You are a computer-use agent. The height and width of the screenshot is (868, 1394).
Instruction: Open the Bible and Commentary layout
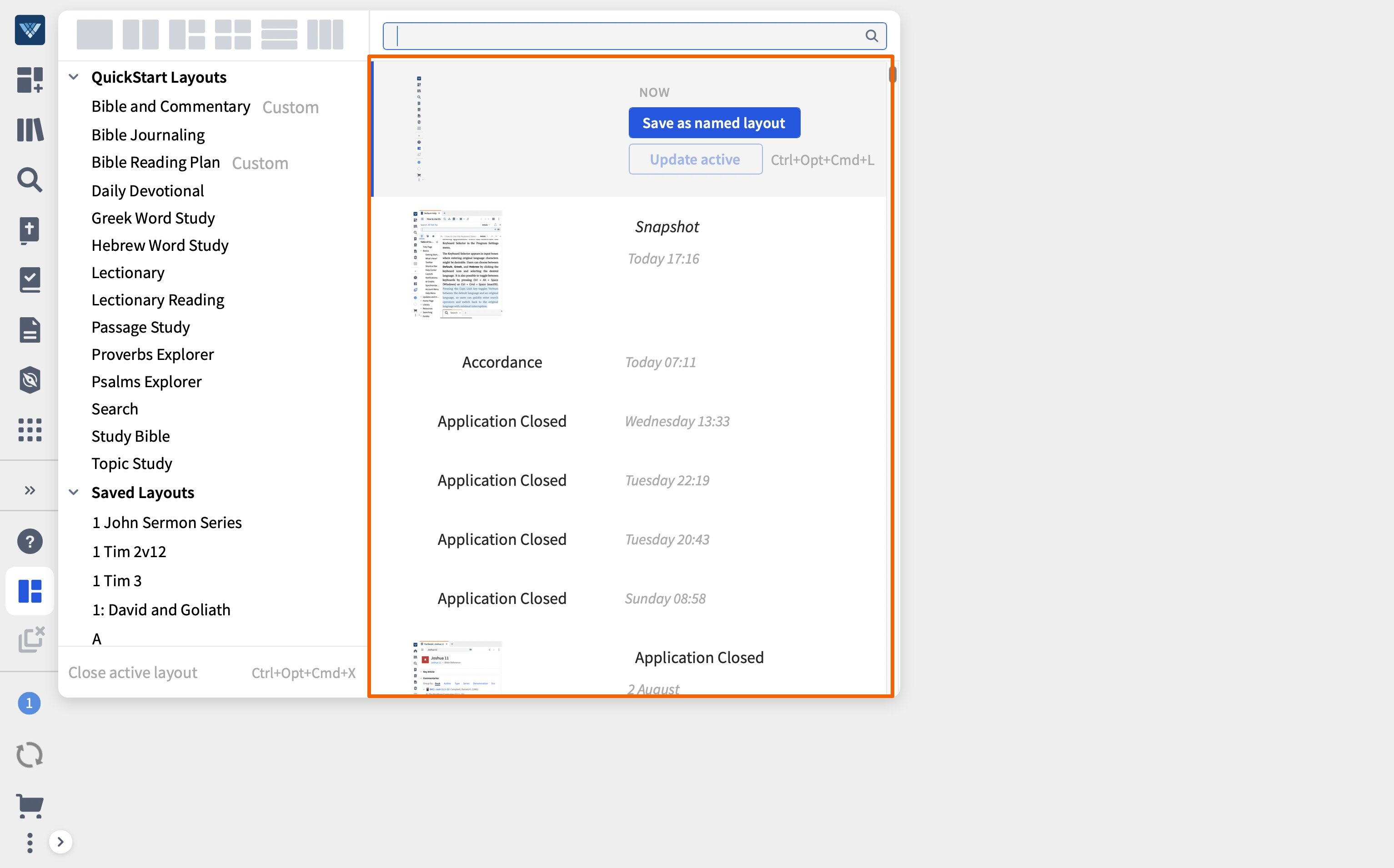pos(170,106)
